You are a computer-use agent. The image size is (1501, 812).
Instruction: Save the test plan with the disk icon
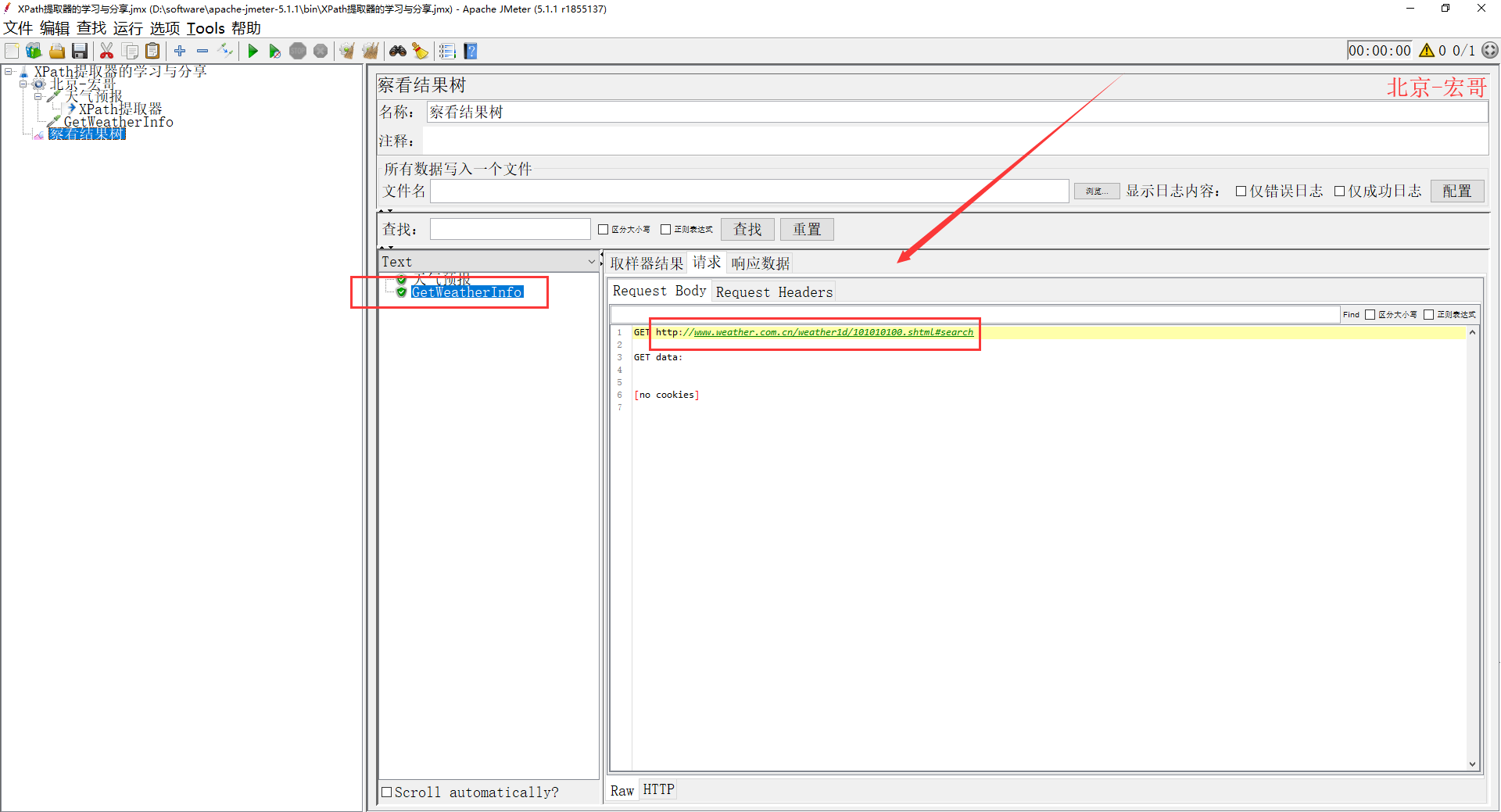click(80, 51)
